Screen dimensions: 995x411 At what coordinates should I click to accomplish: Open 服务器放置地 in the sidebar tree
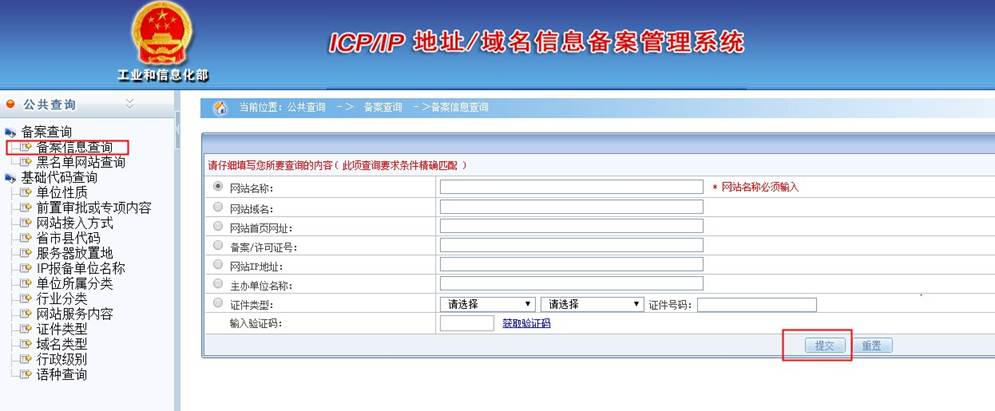tap(74, 253)
